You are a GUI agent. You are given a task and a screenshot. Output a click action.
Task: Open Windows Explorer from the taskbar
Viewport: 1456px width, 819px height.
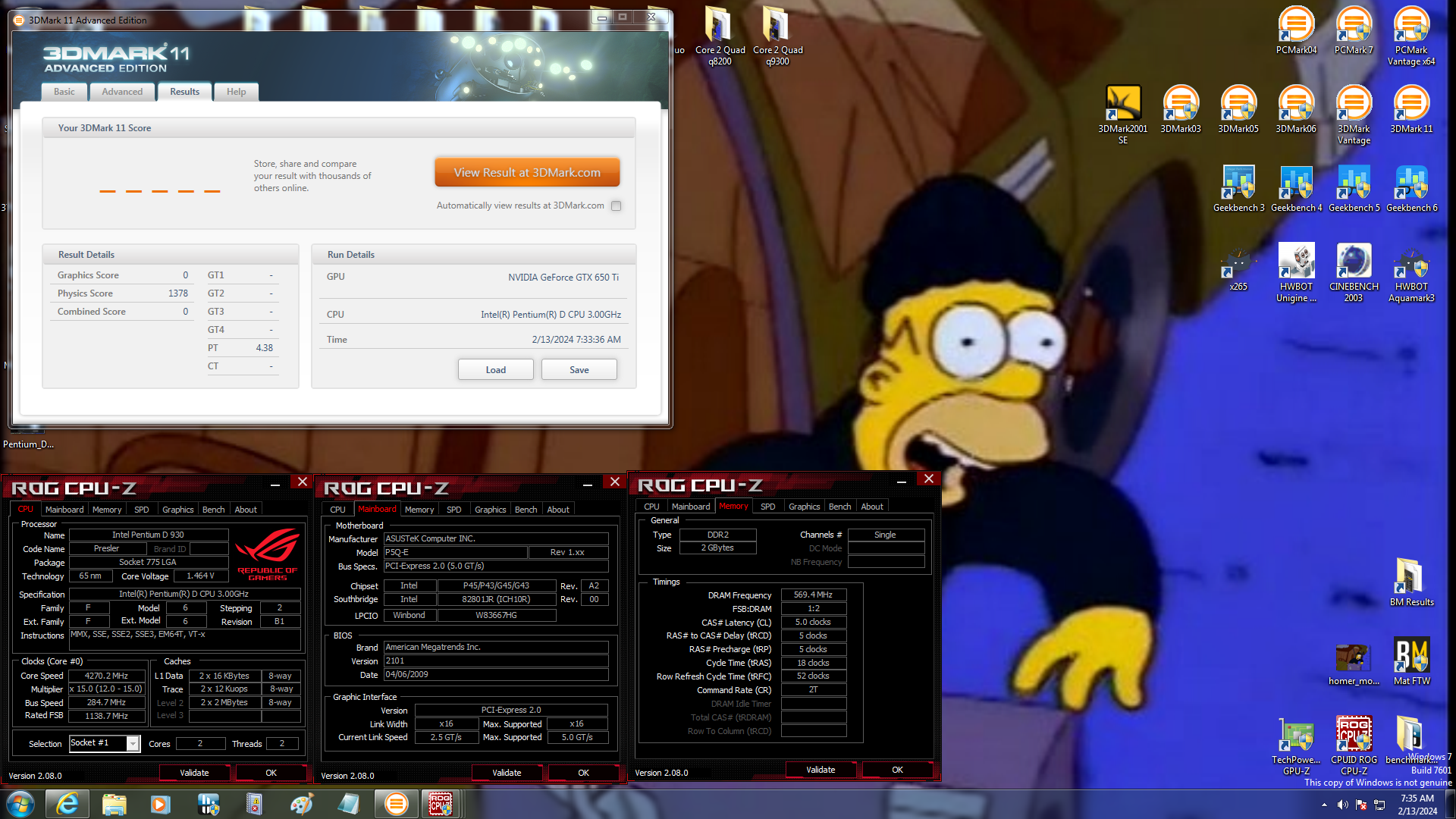(114, 804)
